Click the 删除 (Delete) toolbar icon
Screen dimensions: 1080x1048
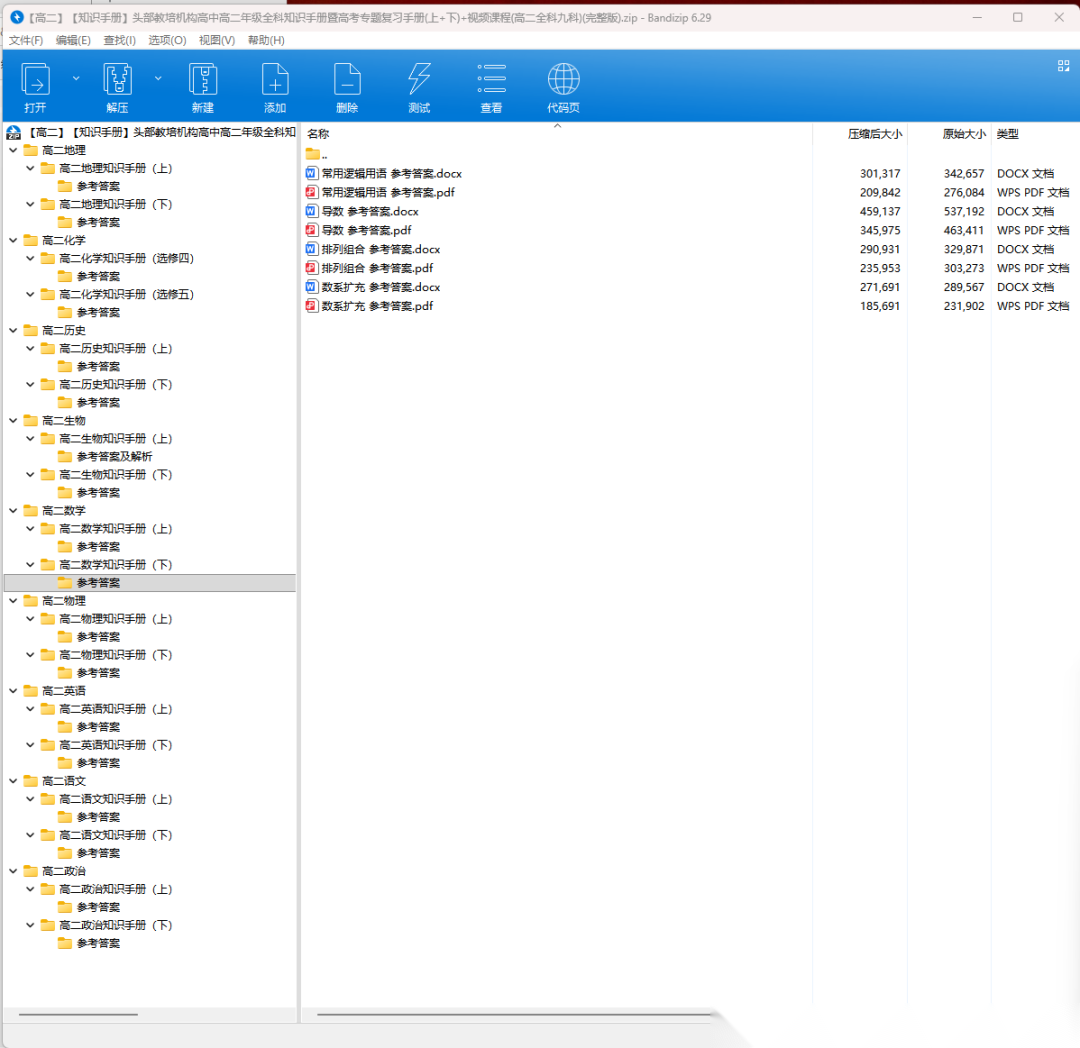point(347,80)
